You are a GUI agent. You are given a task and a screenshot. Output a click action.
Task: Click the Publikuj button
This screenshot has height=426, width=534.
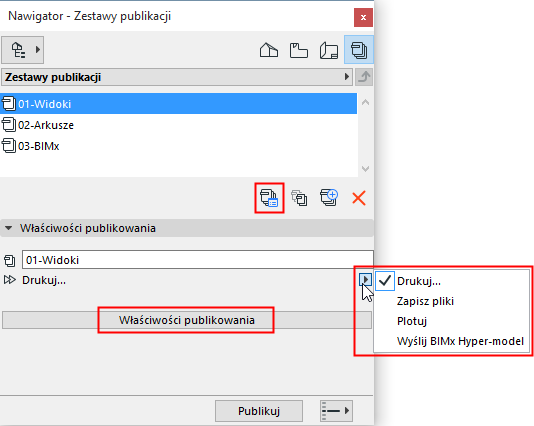(259, 411)
